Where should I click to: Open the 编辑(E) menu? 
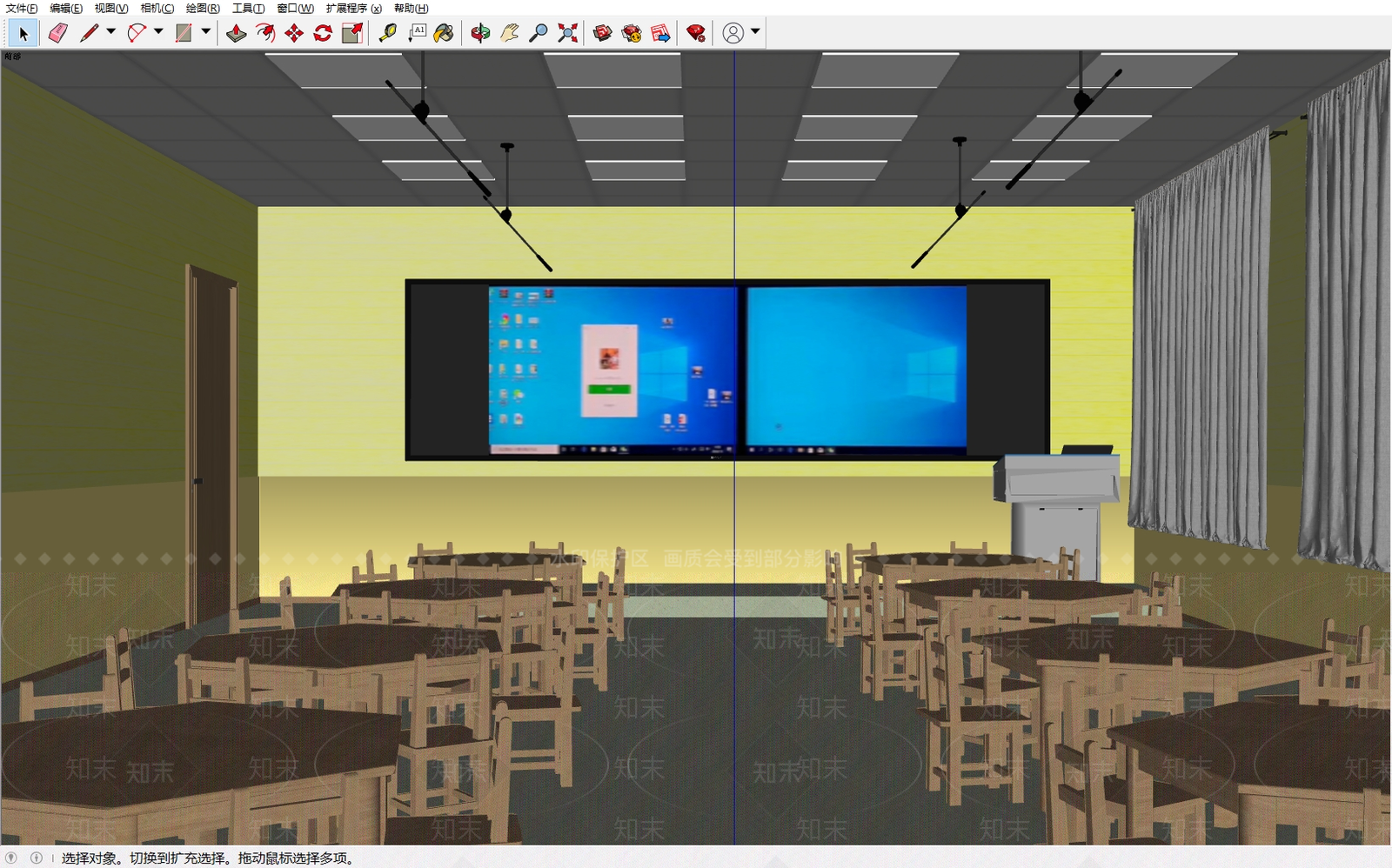66,8
